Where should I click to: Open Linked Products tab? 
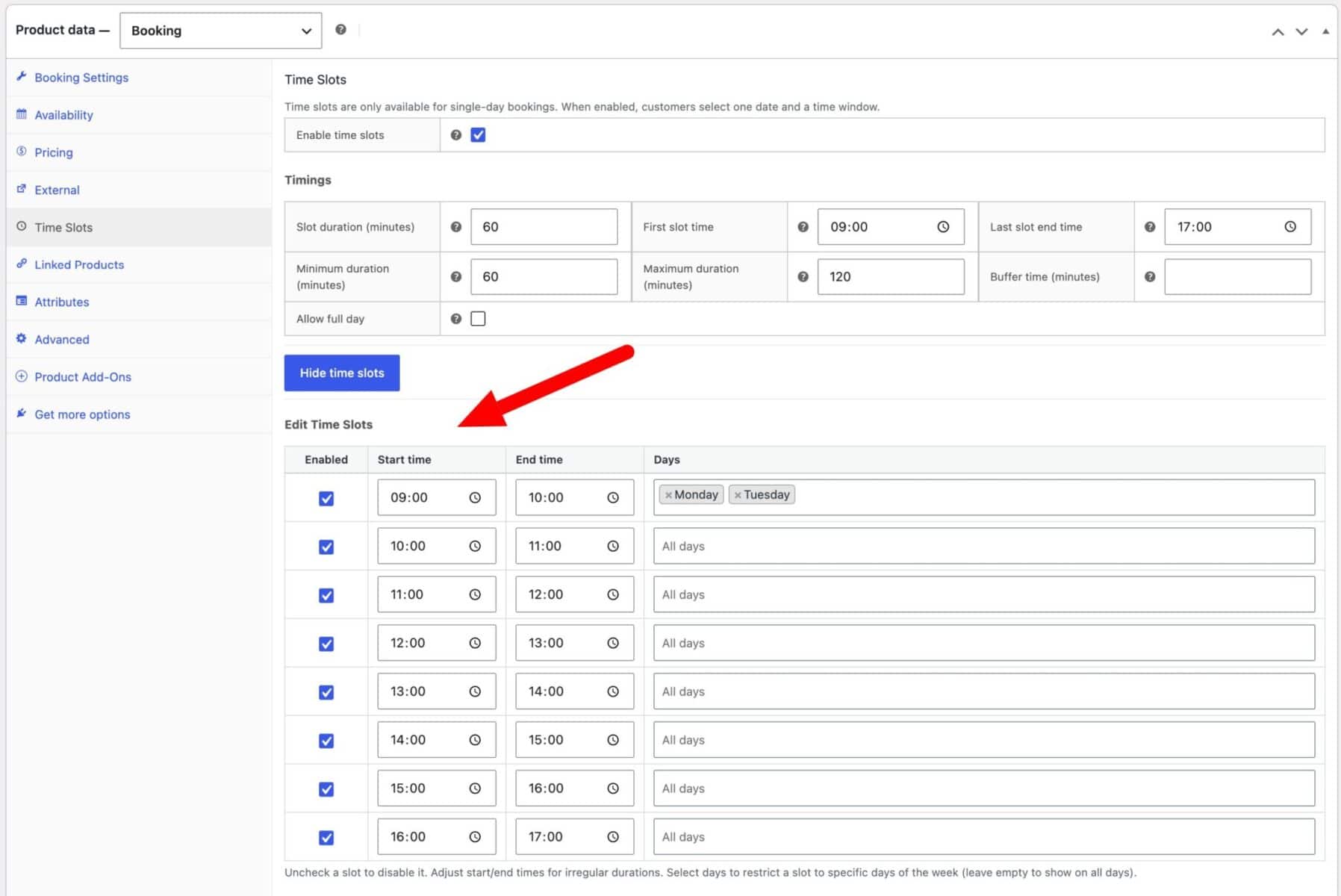139,264
